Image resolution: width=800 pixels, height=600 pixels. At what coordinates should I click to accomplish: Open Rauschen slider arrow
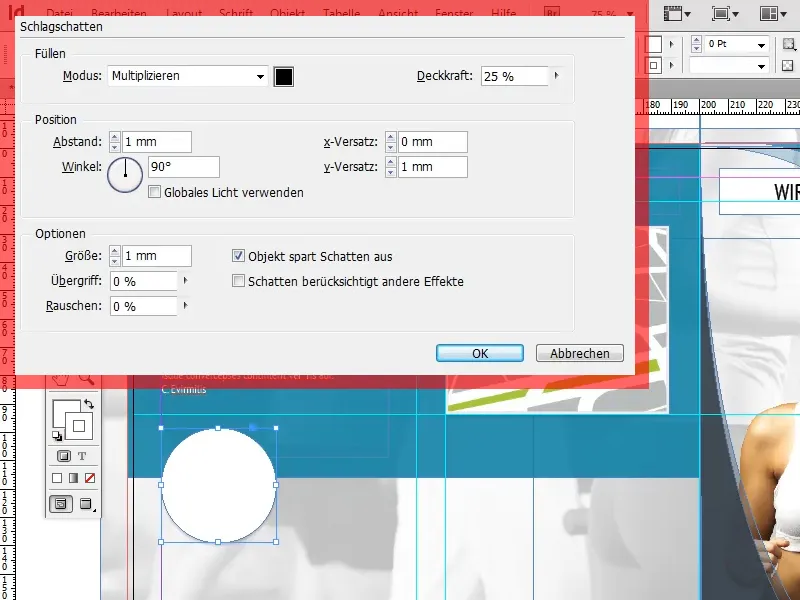[x=185, y=306]
